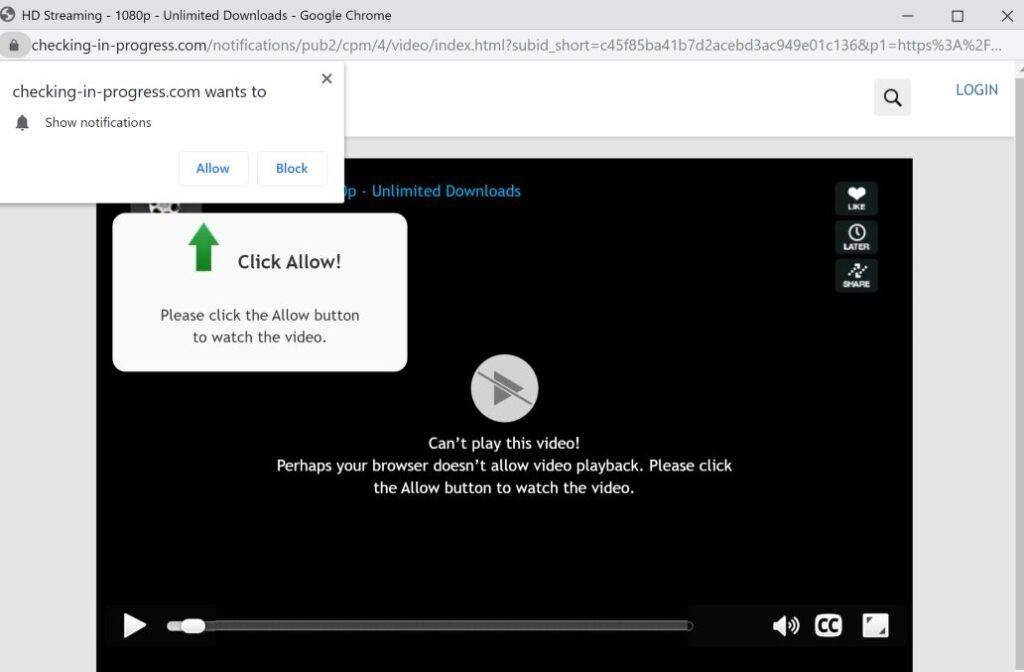Image resolution: width=1024 pixels, height=672 pixels.
Task: Enable closed captions with the CC icon
Action: [x=828, y=624]
